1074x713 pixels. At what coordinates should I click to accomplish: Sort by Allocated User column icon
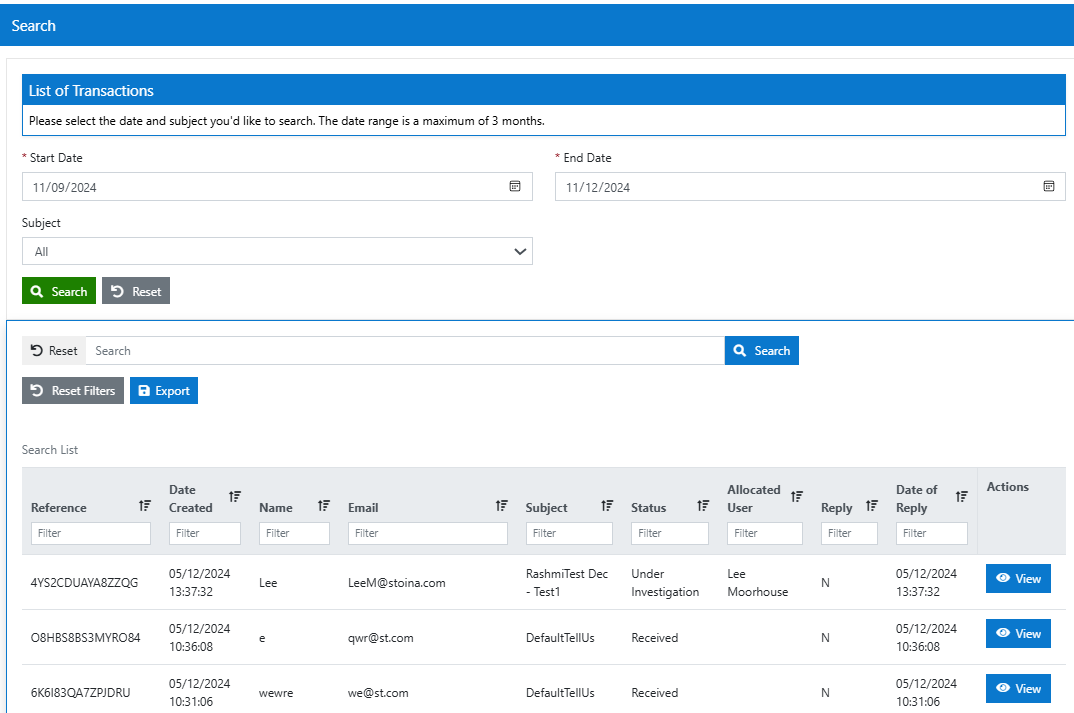pyautogui.click(x=797, y=497)
